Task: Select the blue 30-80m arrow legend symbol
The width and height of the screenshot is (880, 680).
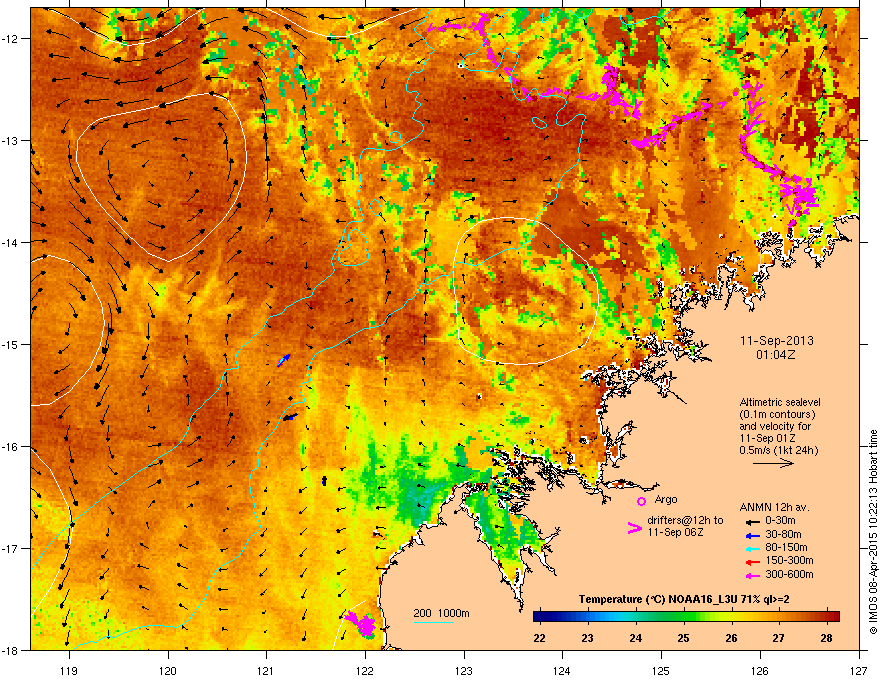Action: pyautogui.click(x=752, y=535)
